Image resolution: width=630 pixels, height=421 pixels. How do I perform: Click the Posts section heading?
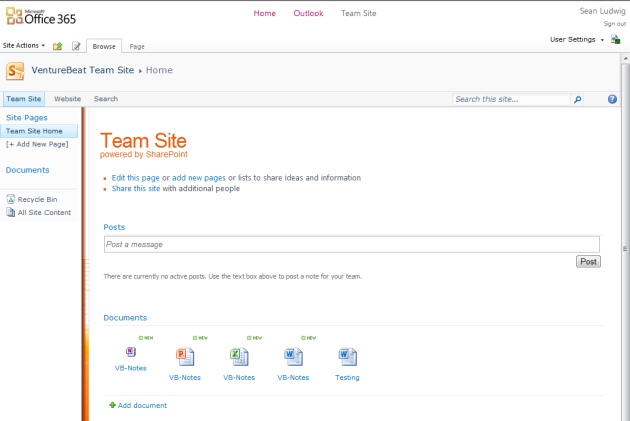tap(114, 227)
